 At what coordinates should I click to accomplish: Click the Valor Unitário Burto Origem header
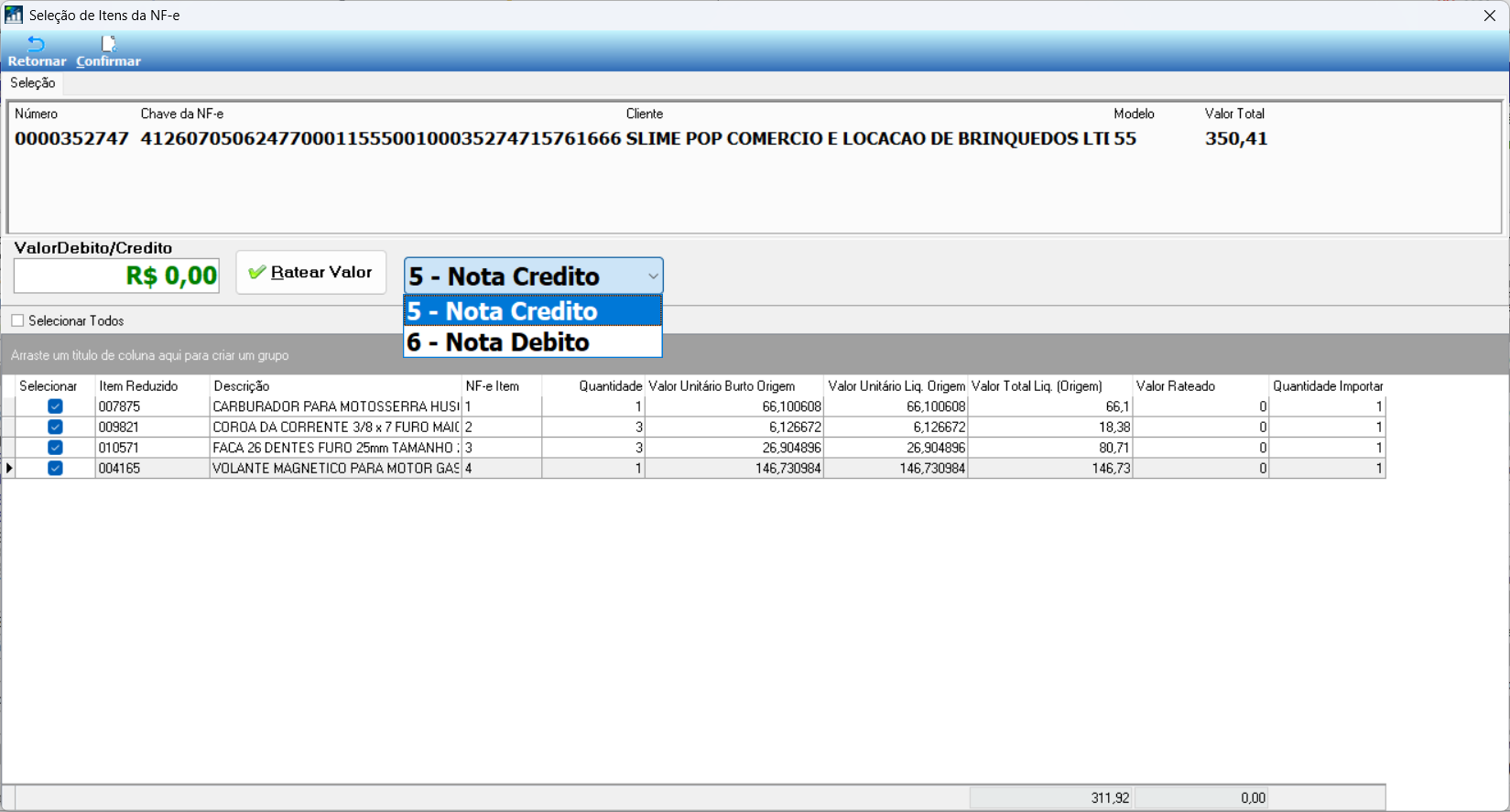[x=734, y=386]
